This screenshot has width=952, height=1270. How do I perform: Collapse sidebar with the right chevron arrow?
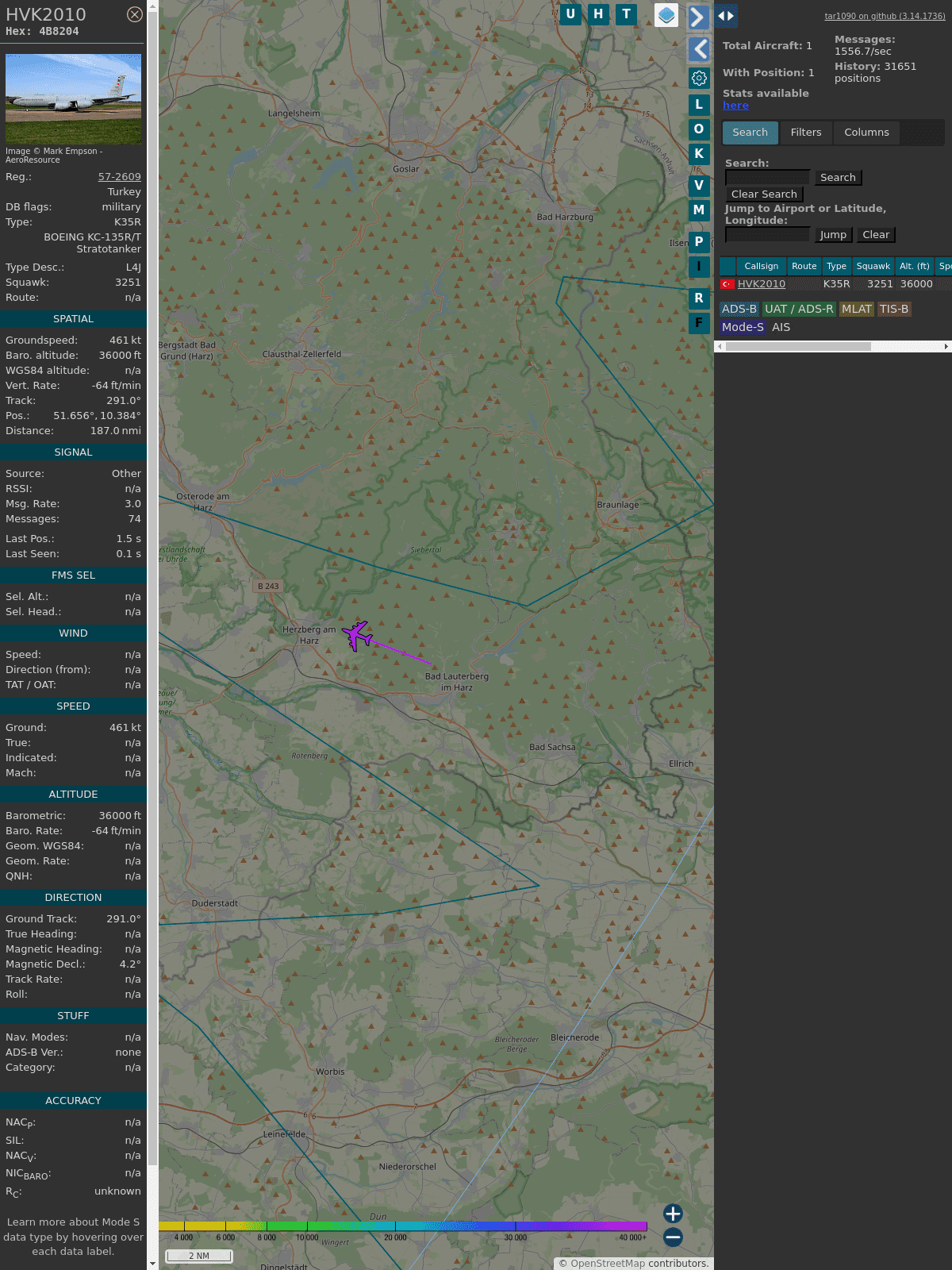click(698, 17)
